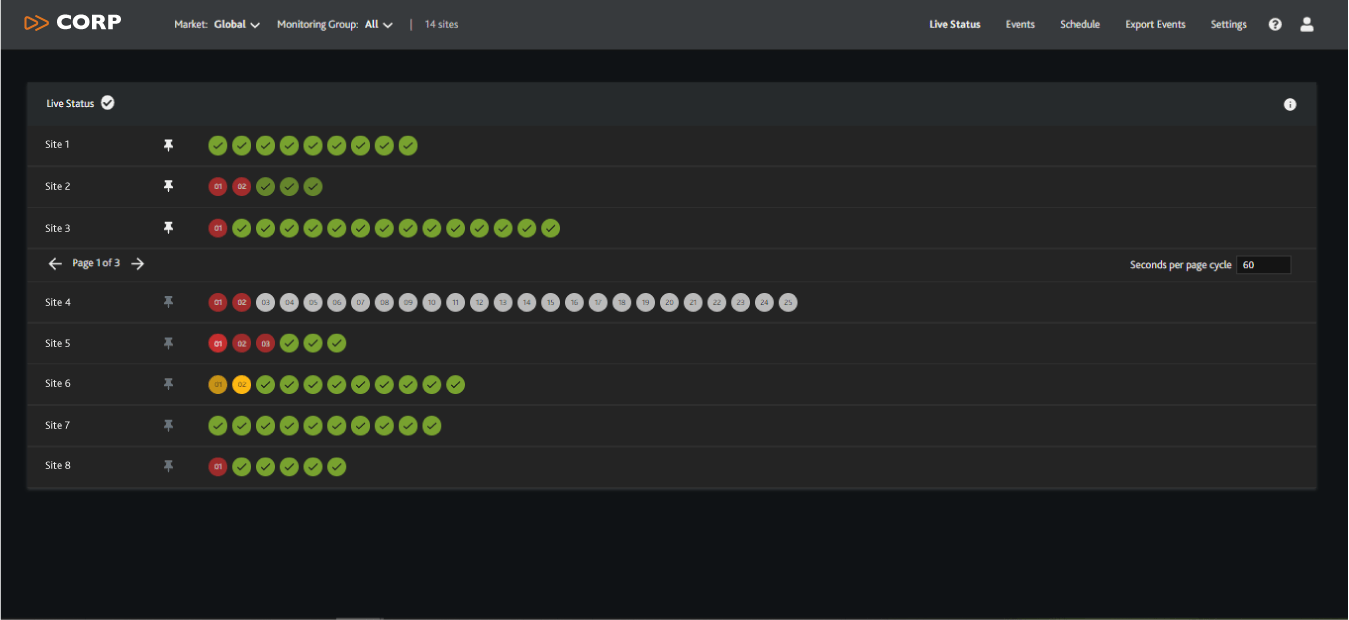The image size is (1349, 620).
Task: Select red alert 01 in Site 5
Action: tap(218, 343)
